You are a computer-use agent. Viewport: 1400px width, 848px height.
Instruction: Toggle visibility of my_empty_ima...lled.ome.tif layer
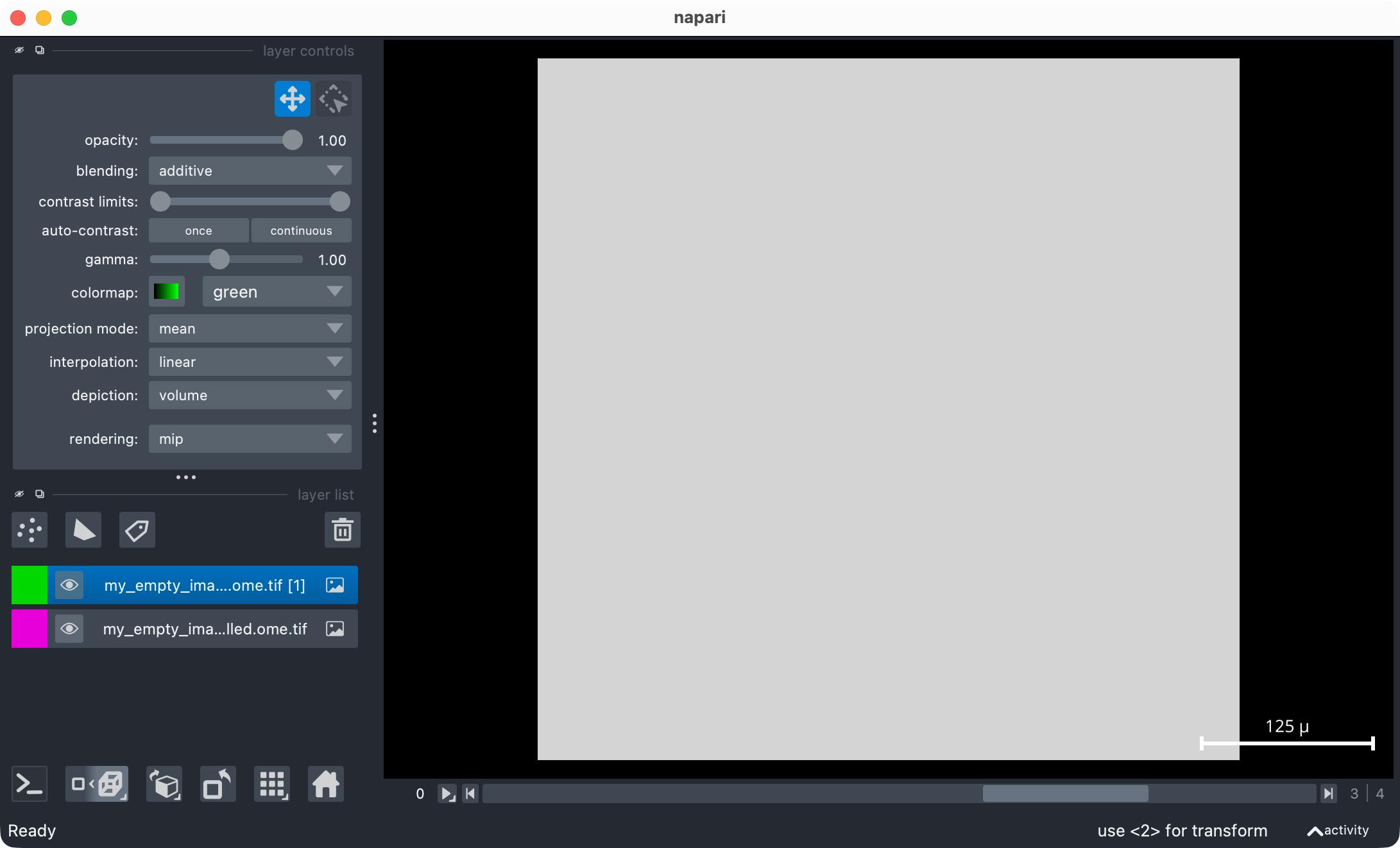click(69, 629)
